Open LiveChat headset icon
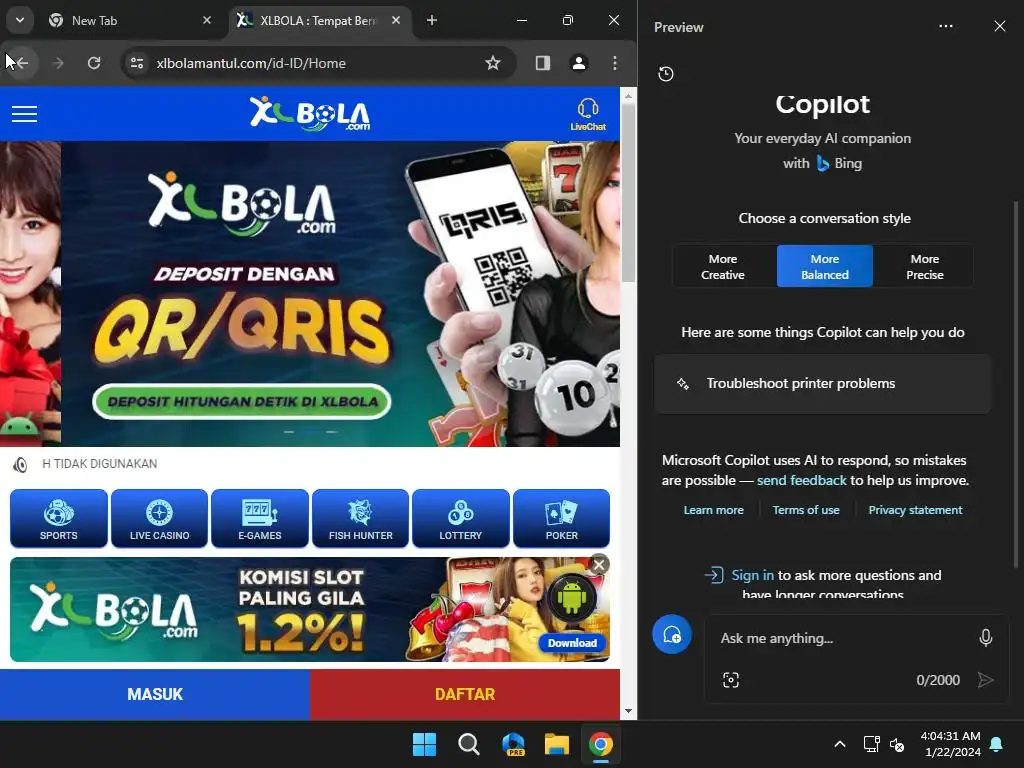 pyautogui.click(x=588, y=114)
